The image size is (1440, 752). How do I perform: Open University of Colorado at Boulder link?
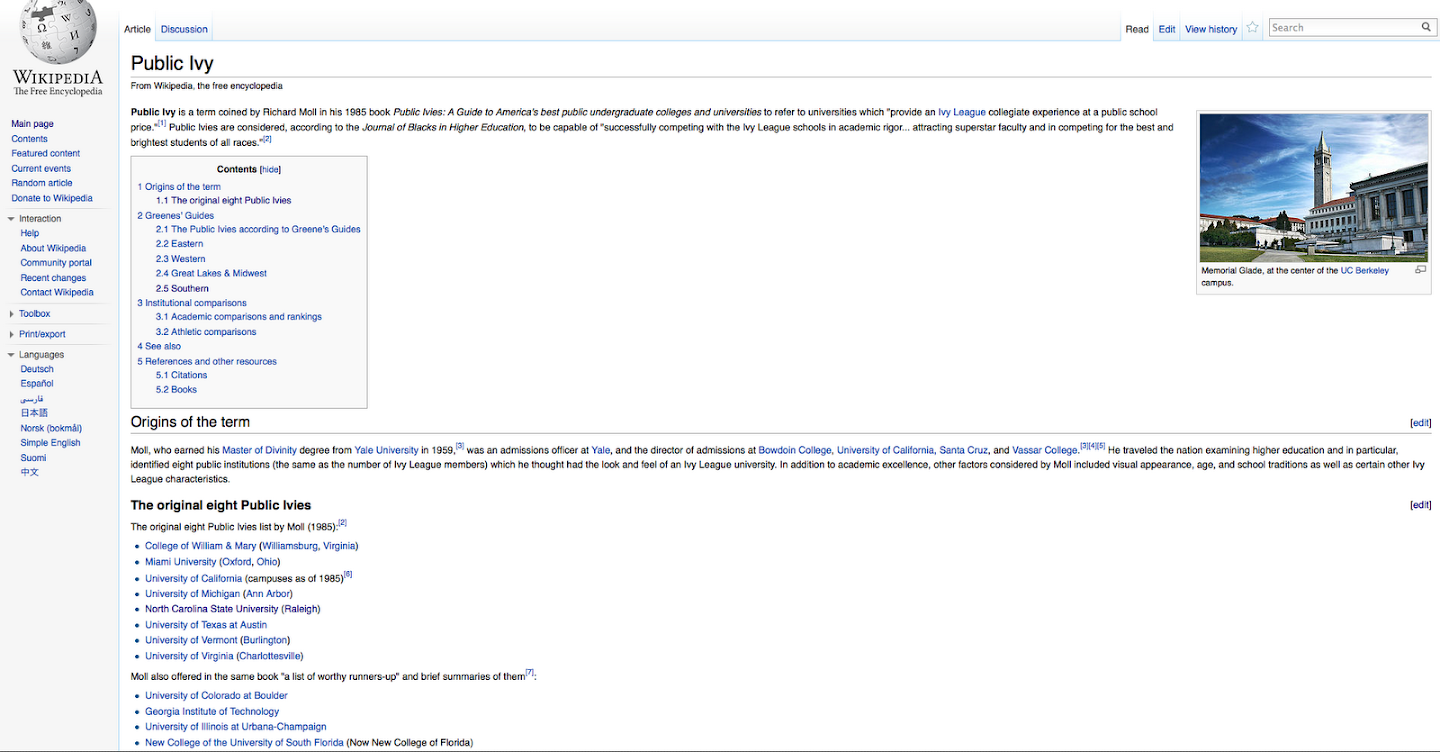coord(216,696)
